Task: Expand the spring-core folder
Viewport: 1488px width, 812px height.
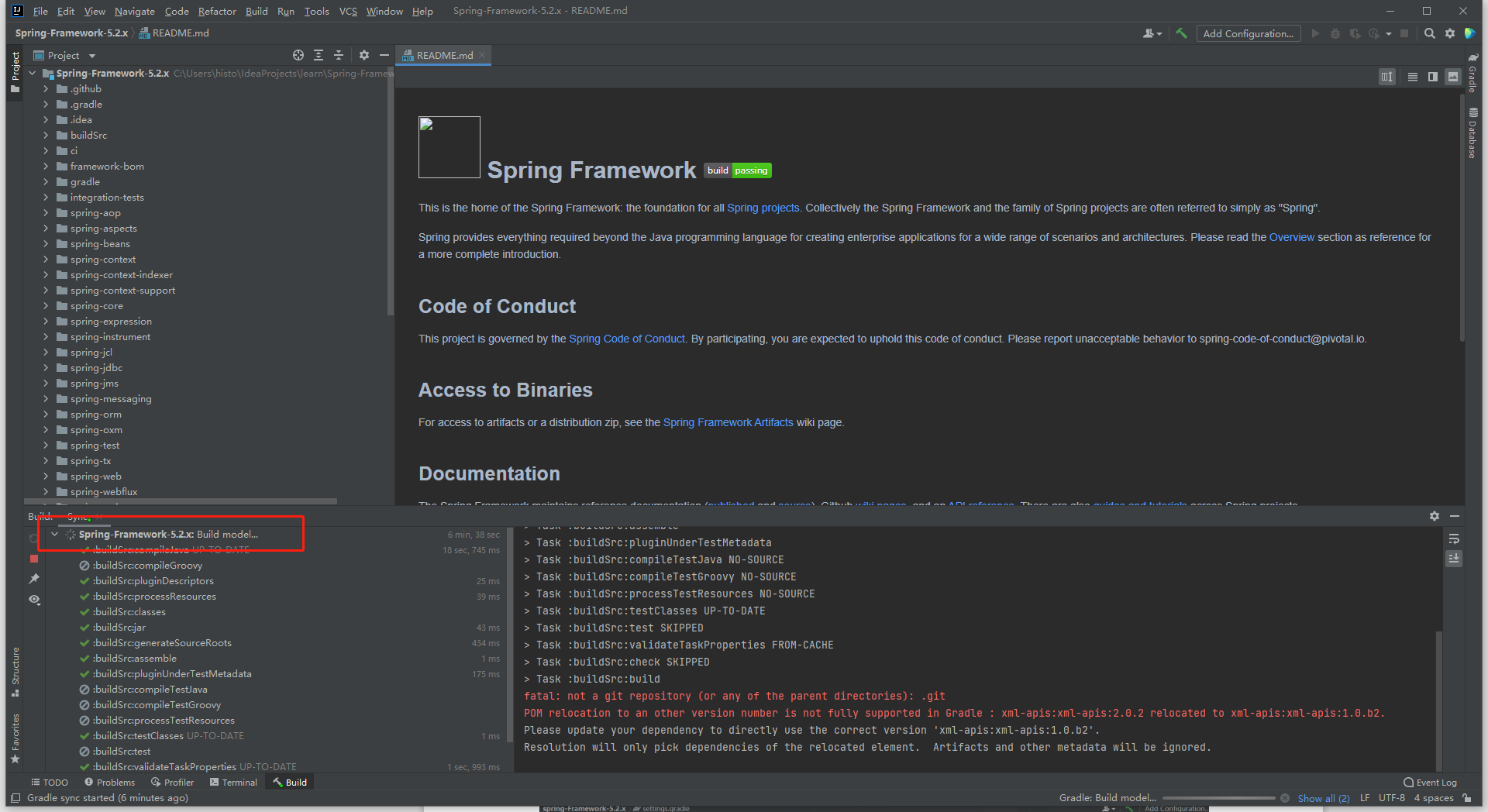Action: (46, 305)
